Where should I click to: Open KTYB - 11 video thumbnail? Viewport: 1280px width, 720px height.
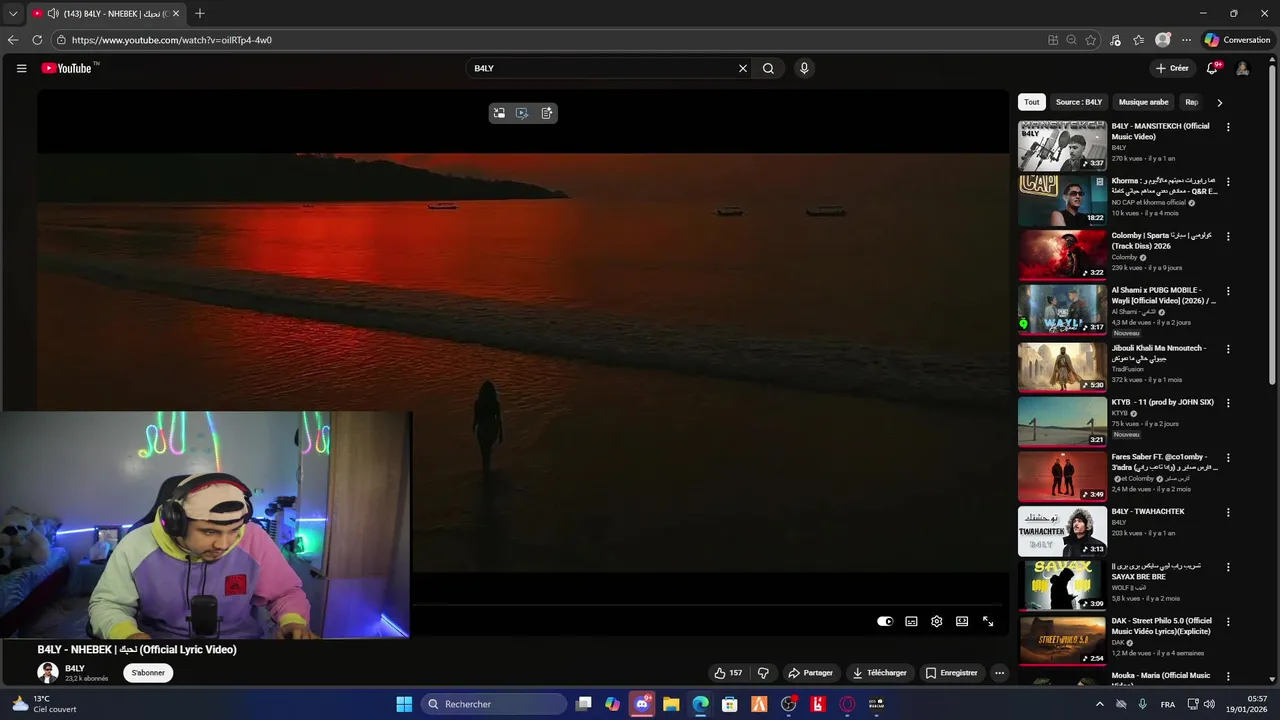(x=1062, y=422)
